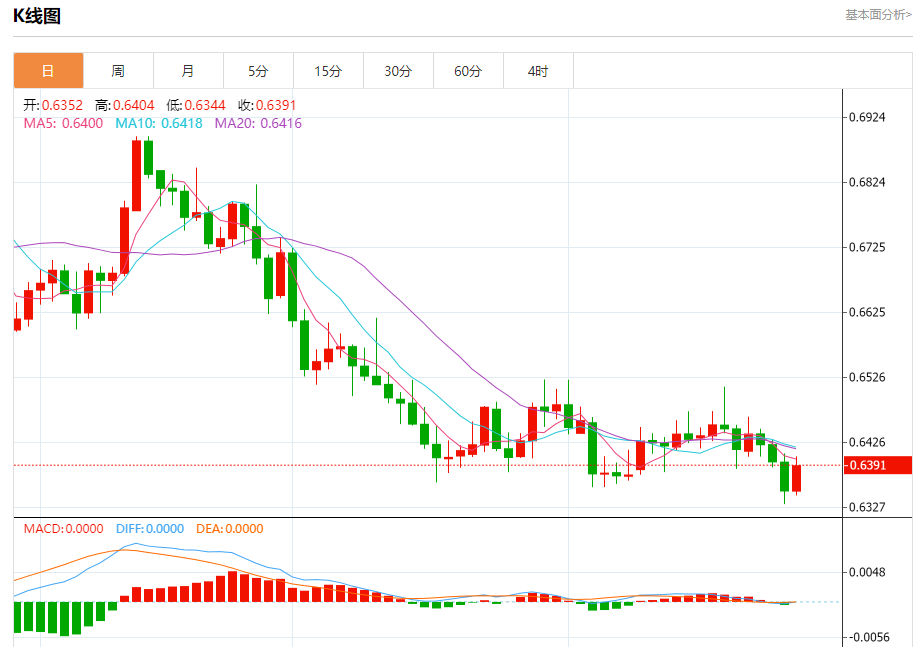Viewport: 922px width, 647px height.
Task: Click the MACD:0.0000 label
Action: (64, 529)
